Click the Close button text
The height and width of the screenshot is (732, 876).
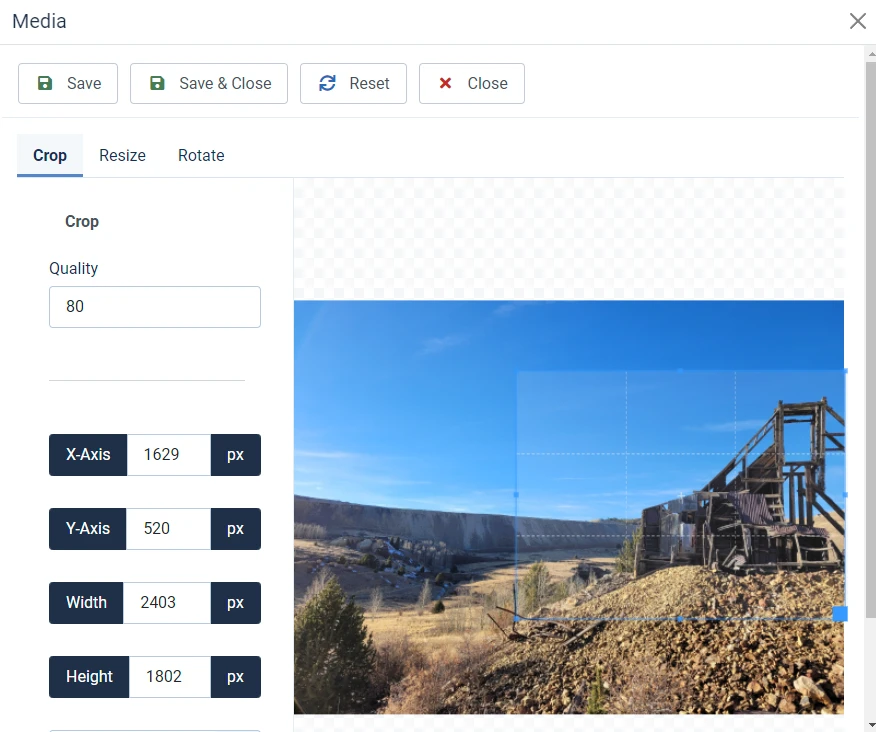click(487, 83)
